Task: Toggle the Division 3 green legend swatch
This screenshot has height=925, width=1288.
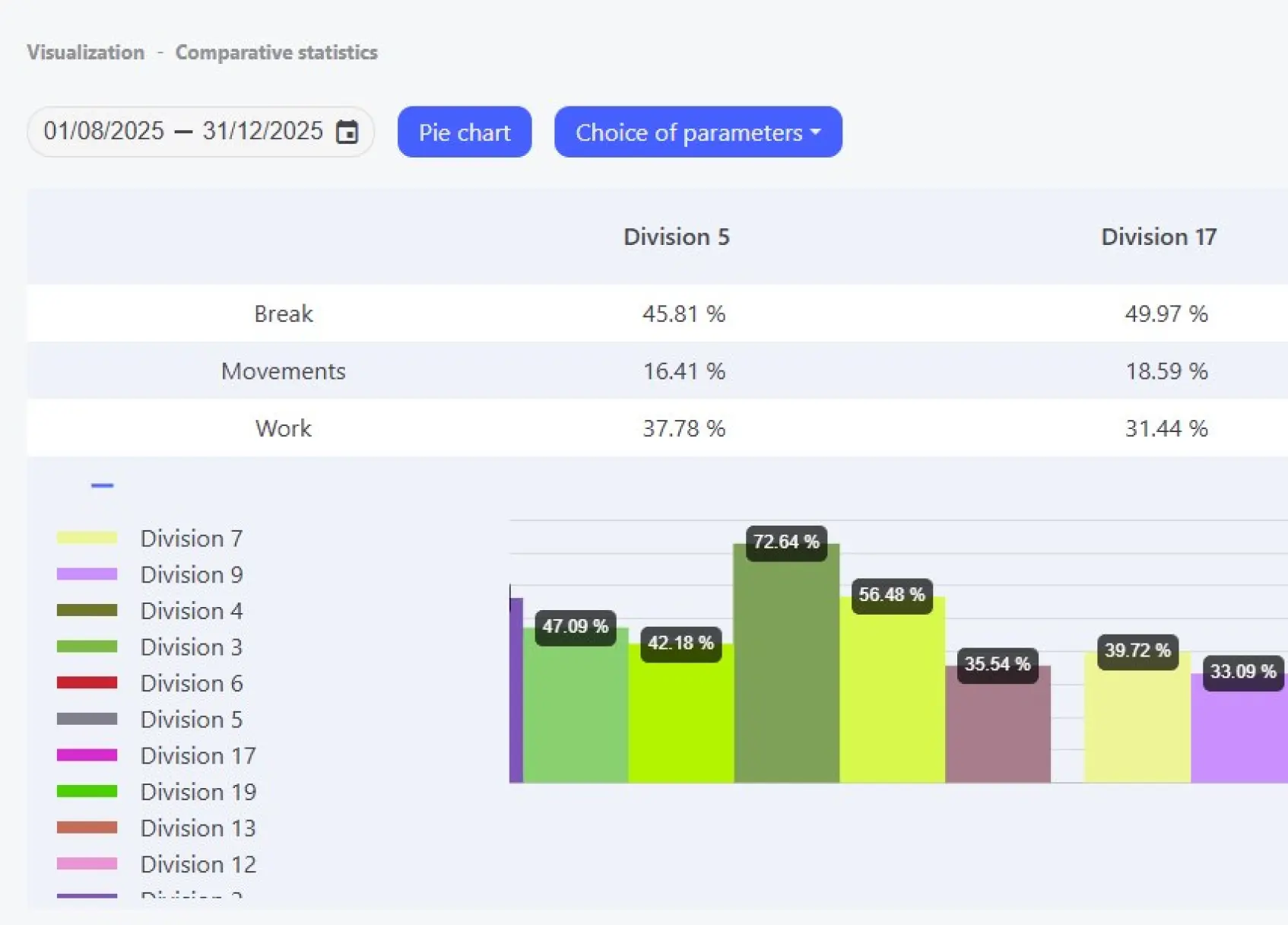Action: tap(87, 647)
